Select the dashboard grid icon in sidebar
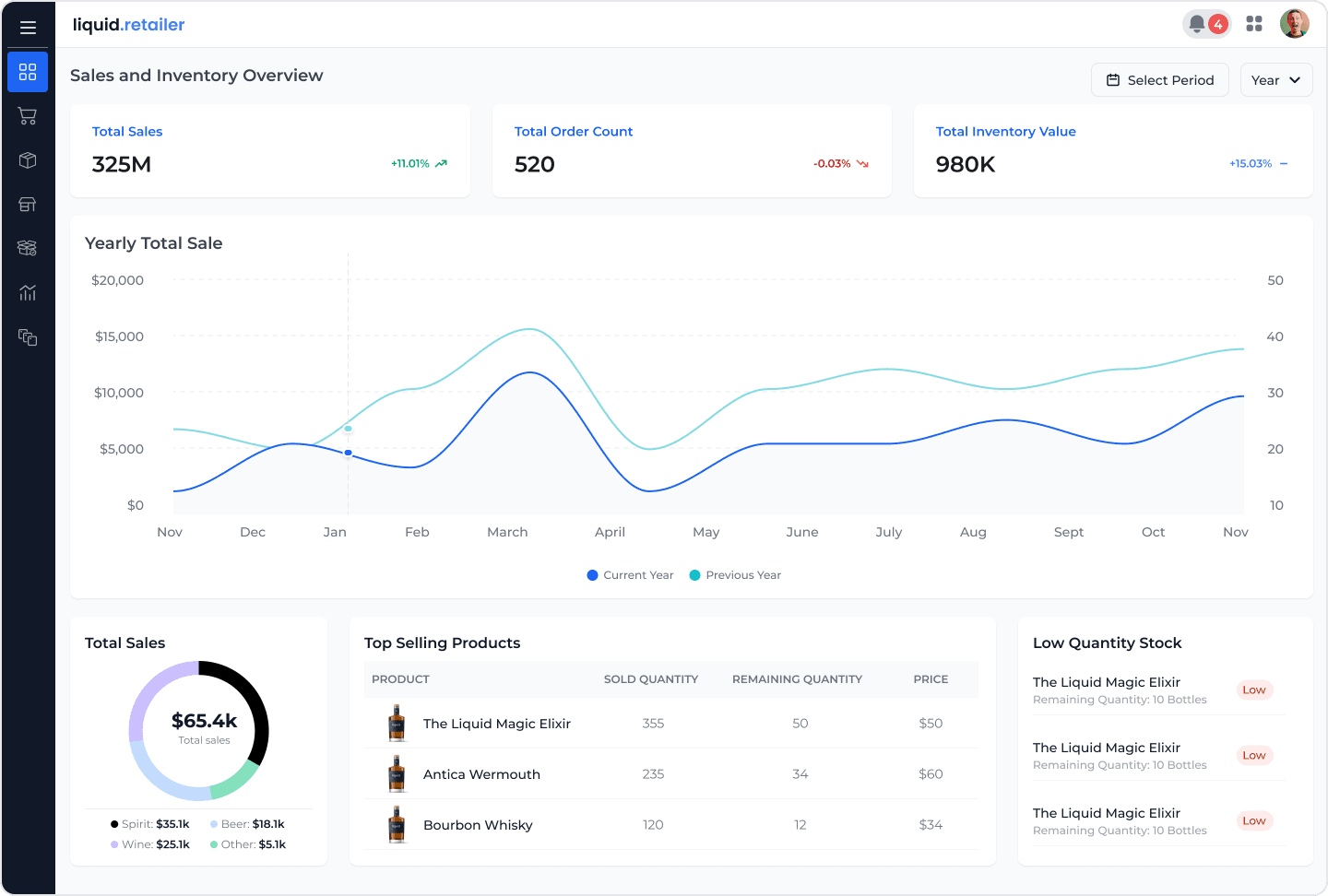Screen dimensions: 1328x896 click(x=28, y=72)
